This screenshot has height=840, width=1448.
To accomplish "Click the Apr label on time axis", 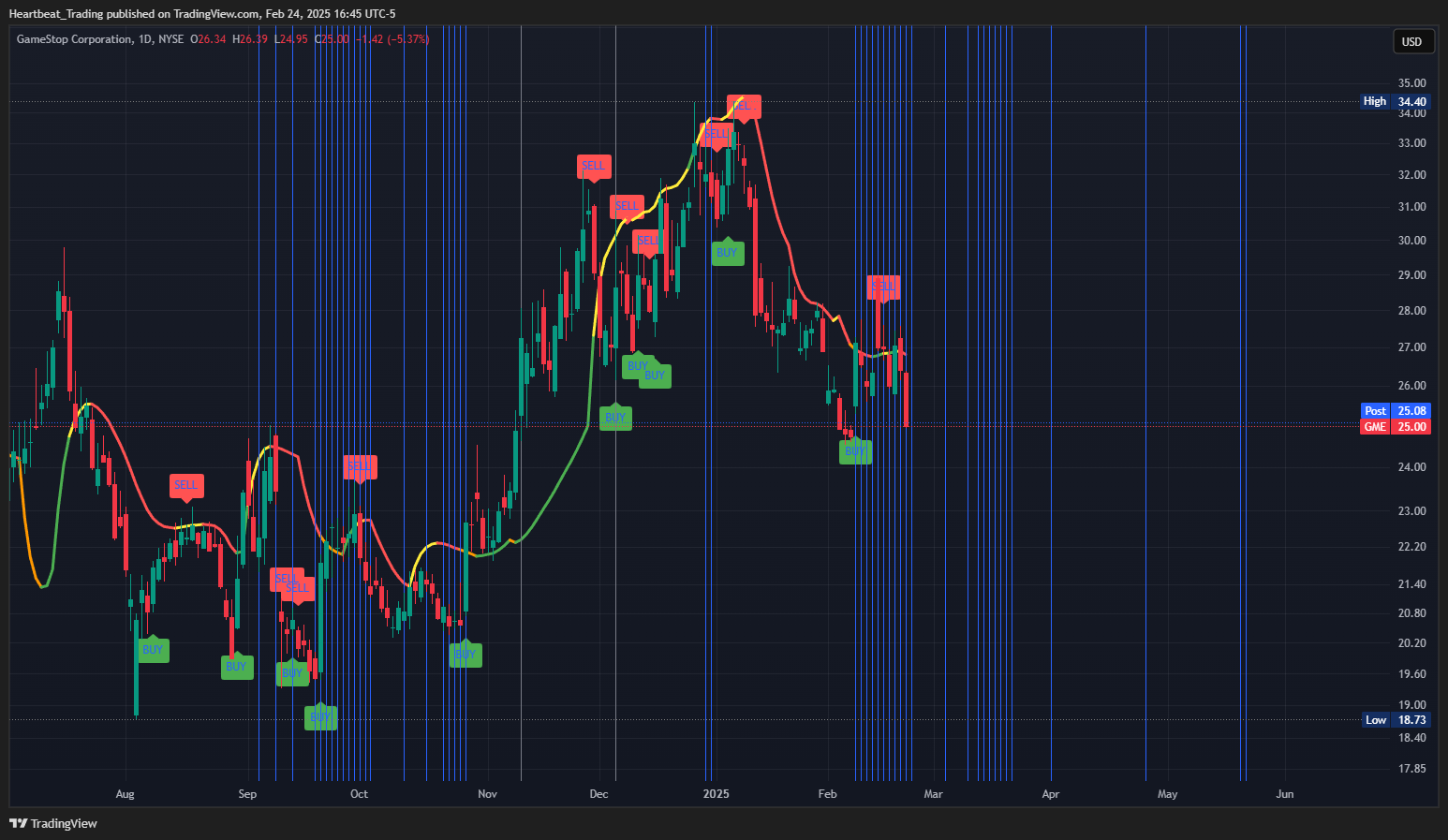I will (x=1051, y=794).
